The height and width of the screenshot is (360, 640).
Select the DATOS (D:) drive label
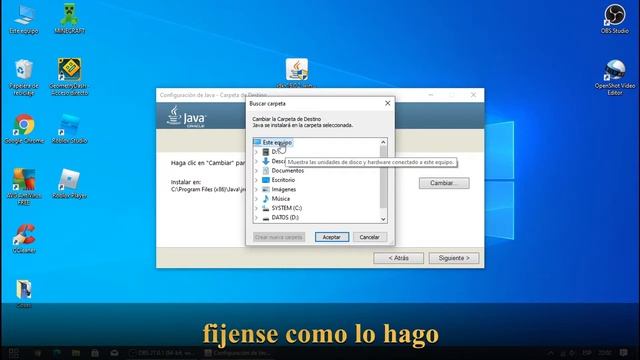click(285, 218)
